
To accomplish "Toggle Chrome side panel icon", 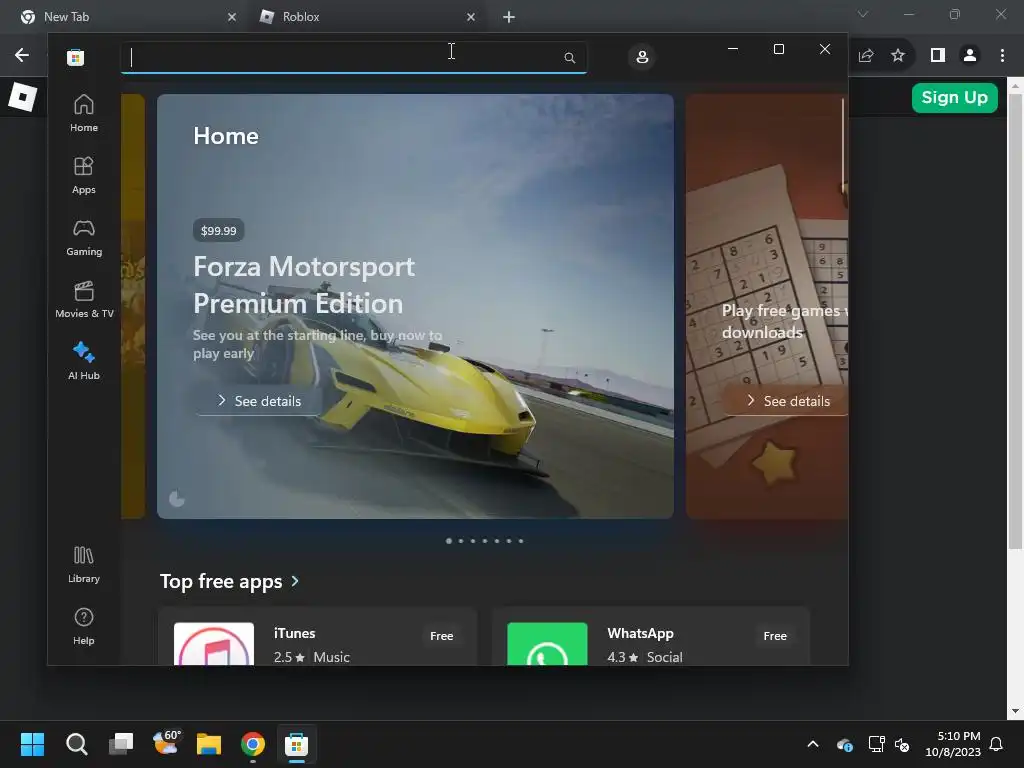I will pos(938,56).
